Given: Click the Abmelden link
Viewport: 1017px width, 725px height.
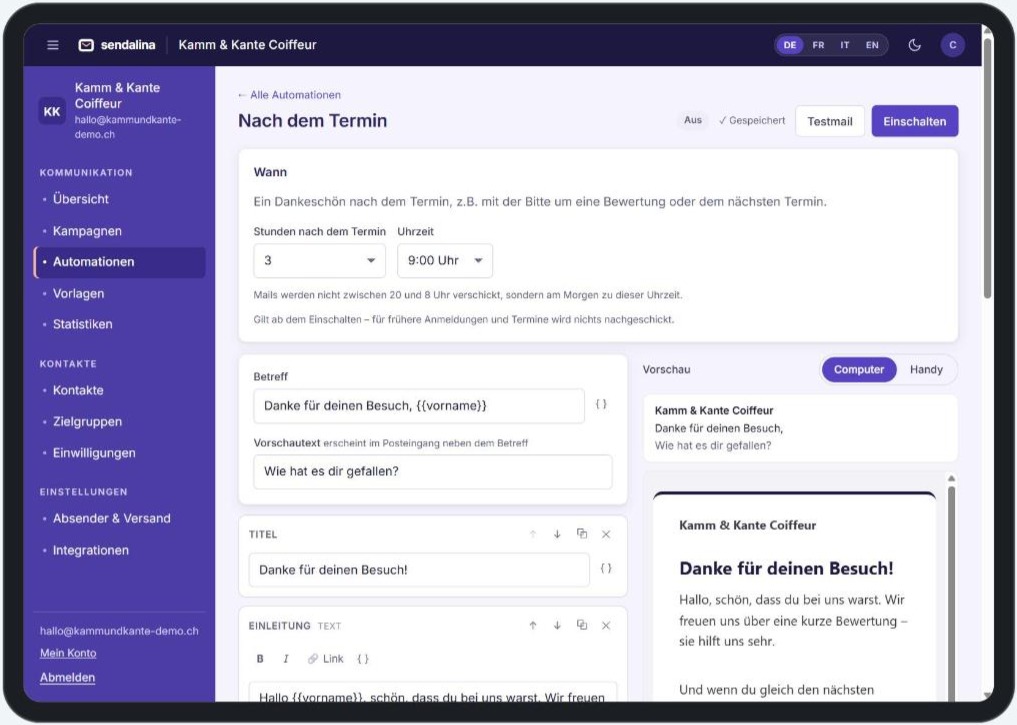Looking at the screenshot, I should [67, 678].
